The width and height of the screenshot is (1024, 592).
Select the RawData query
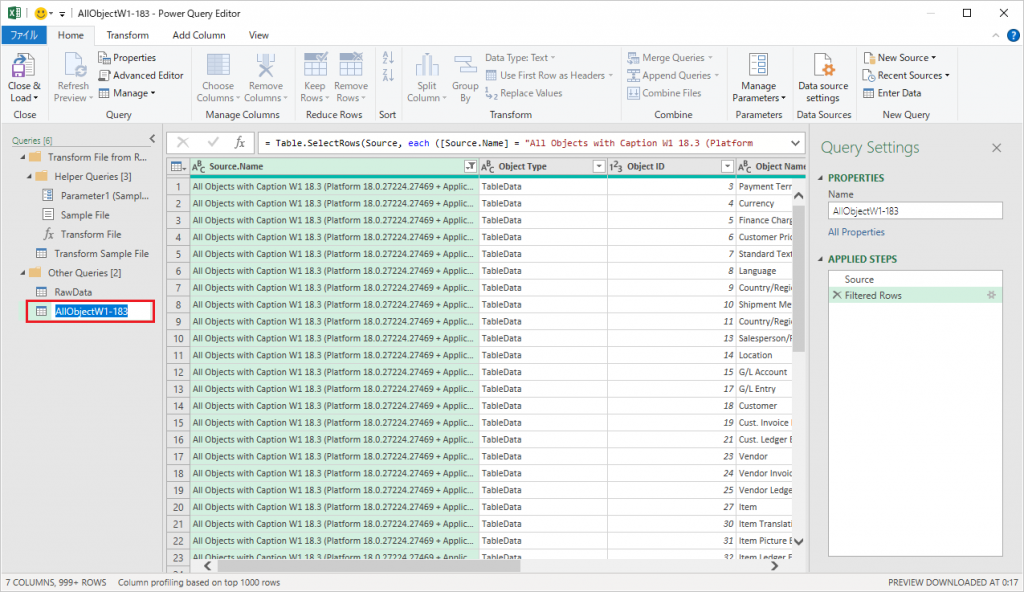[x=73, y=292]
